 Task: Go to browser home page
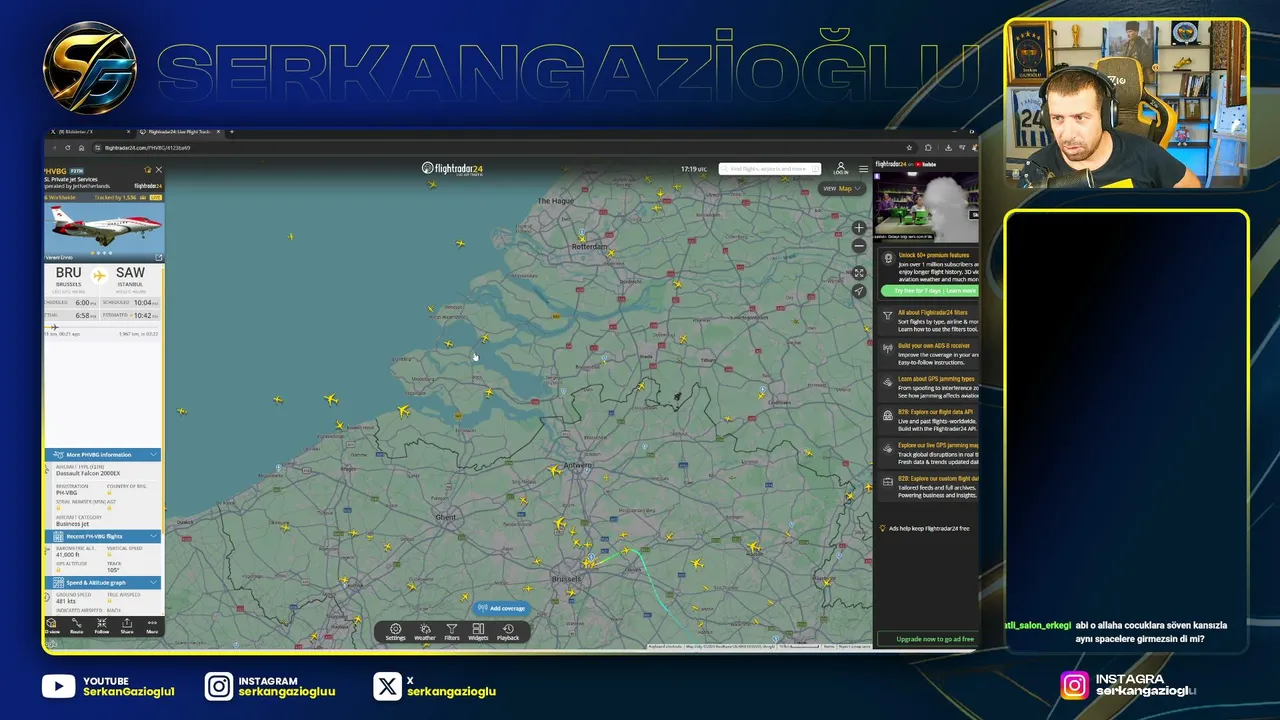[x=81, y=148]
